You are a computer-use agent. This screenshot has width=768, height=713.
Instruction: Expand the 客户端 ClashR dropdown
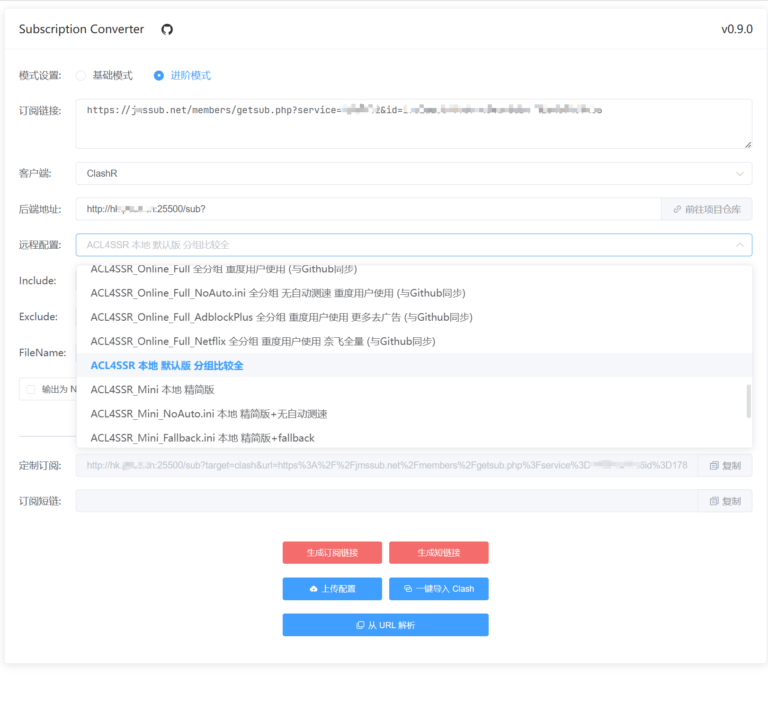point(413,173)
